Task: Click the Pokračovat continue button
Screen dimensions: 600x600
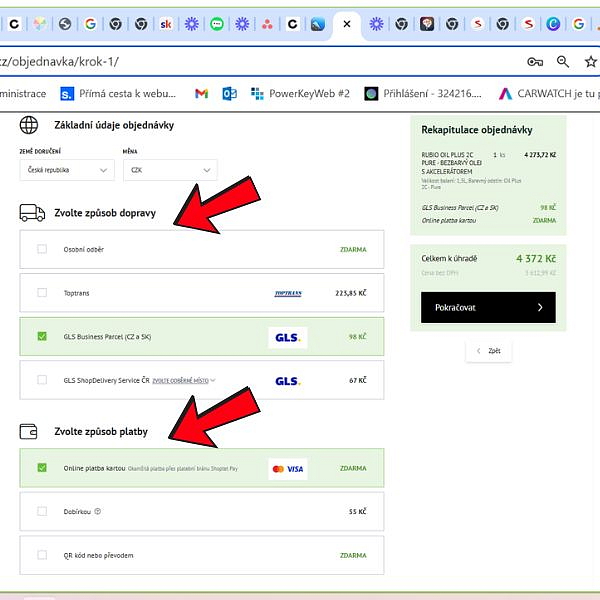Action: click(x=488, y=307)
